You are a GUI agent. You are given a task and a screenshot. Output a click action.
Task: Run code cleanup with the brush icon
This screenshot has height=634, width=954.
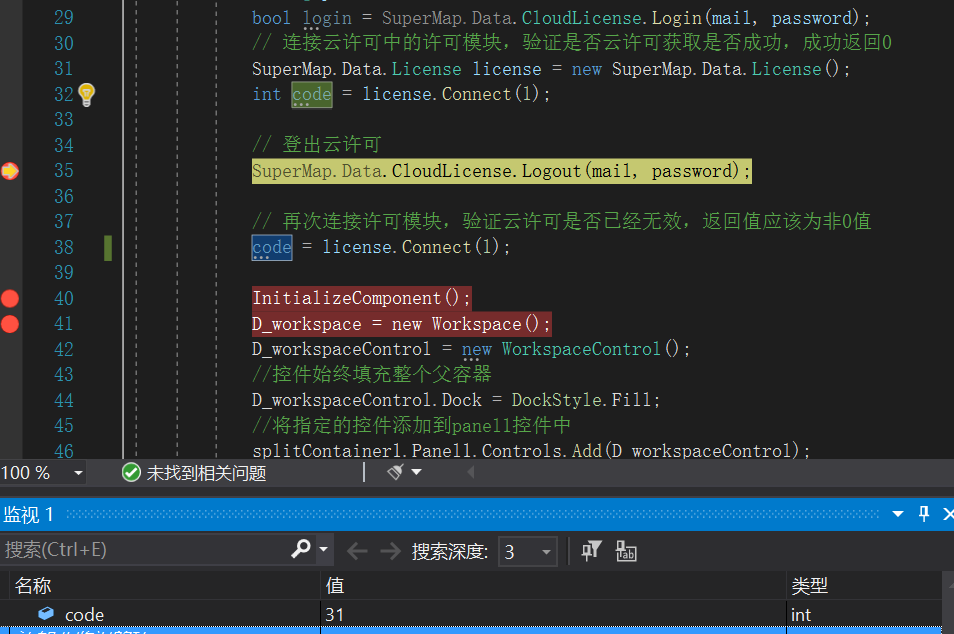(x=395, y=472)
